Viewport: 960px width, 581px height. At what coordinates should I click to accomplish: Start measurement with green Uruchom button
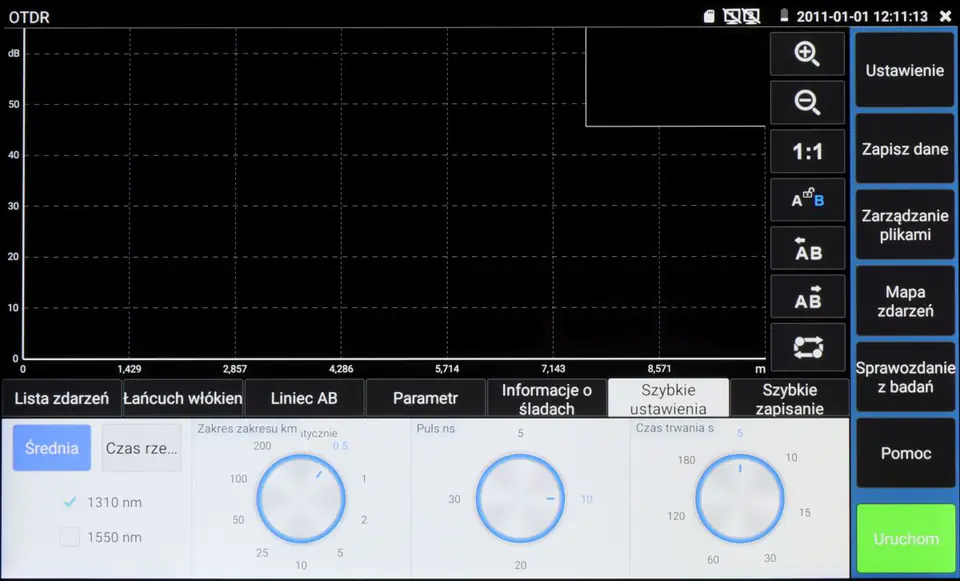coord(906,539)
